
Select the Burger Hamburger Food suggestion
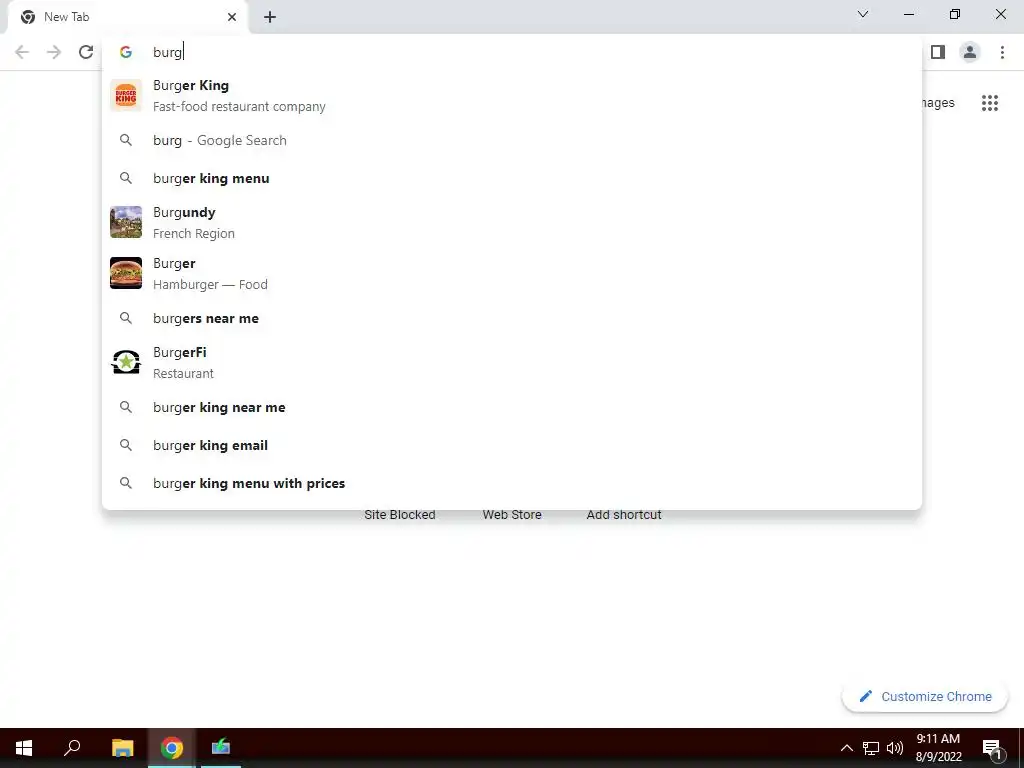point(511,274)
